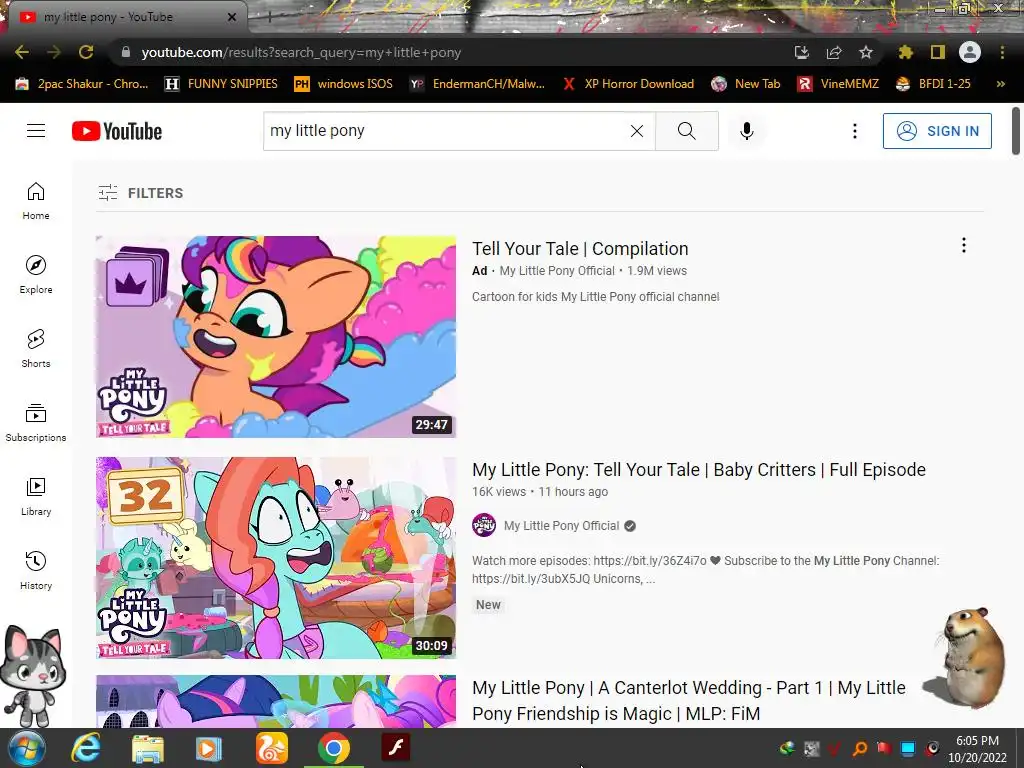
Task: Open 'windows ISOS' bookmark
Action: (344, 84)
